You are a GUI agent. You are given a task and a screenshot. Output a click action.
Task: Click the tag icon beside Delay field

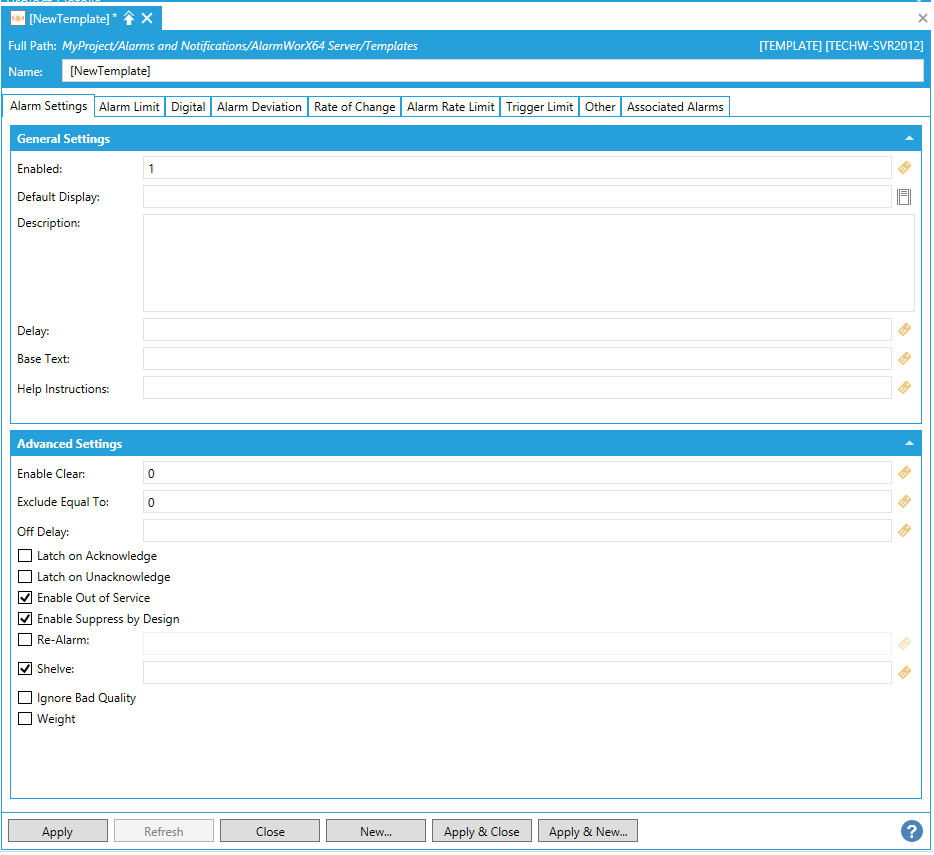coord(904,329)
